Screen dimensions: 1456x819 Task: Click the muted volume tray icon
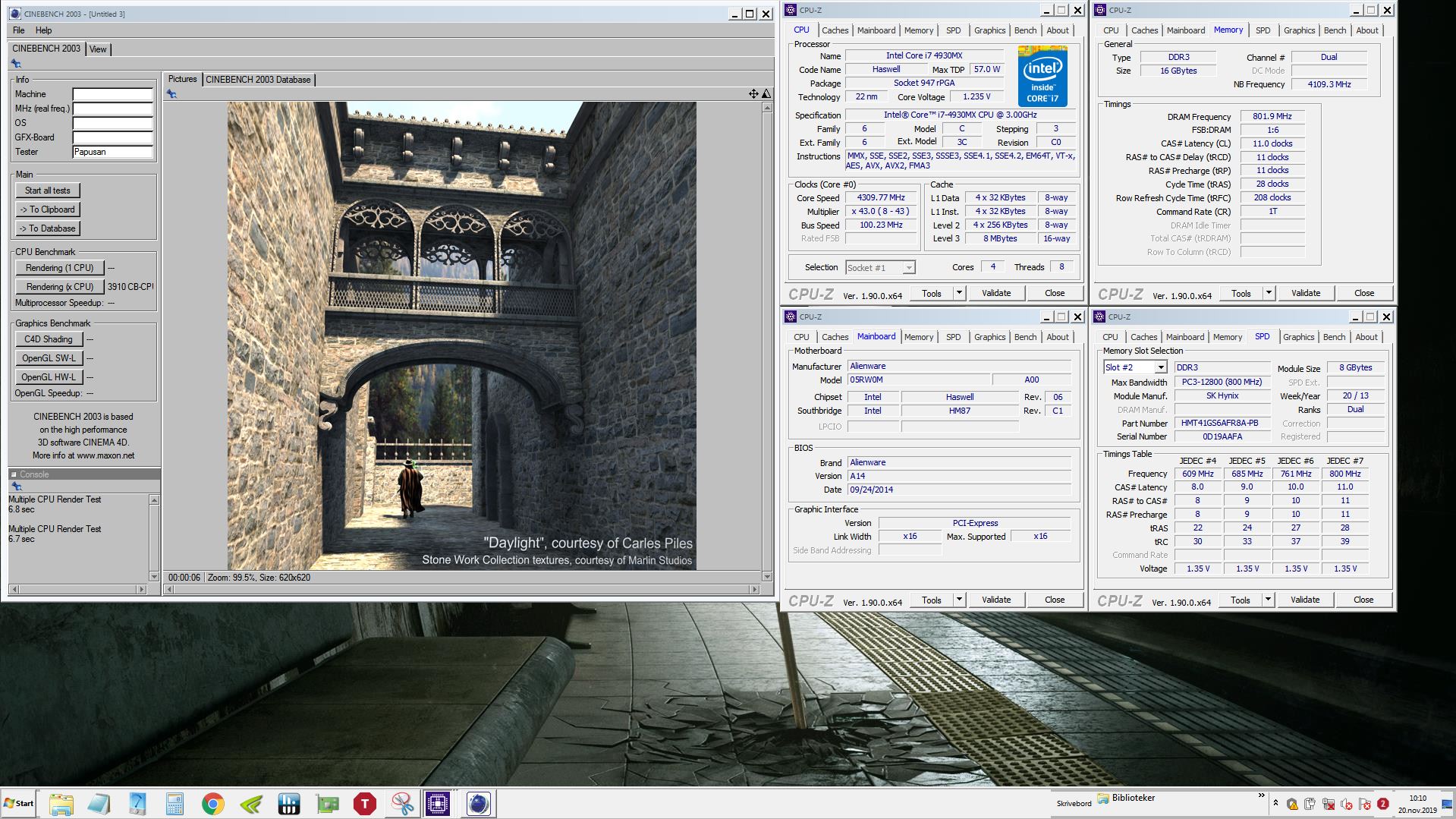tap(1347, 804)
